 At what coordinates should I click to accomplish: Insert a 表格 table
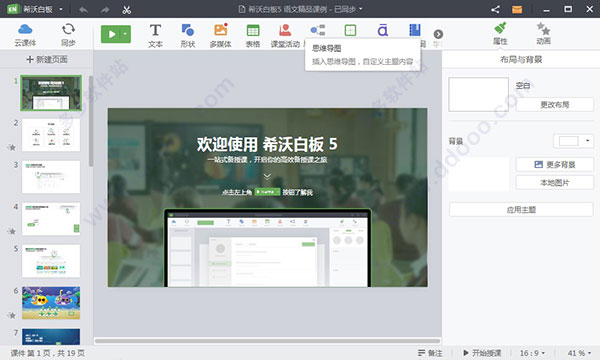click(253, 35)
